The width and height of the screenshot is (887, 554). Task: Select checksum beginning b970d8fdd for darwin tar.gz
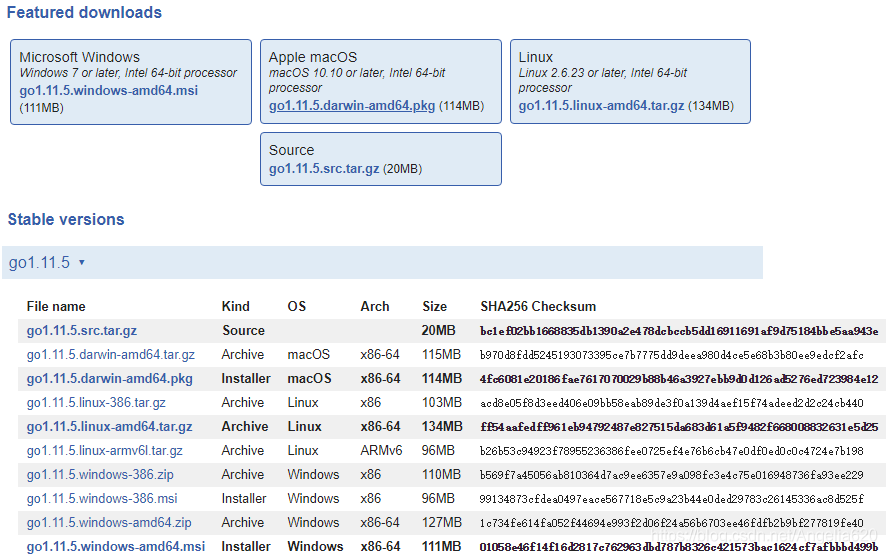coord(671,355)
